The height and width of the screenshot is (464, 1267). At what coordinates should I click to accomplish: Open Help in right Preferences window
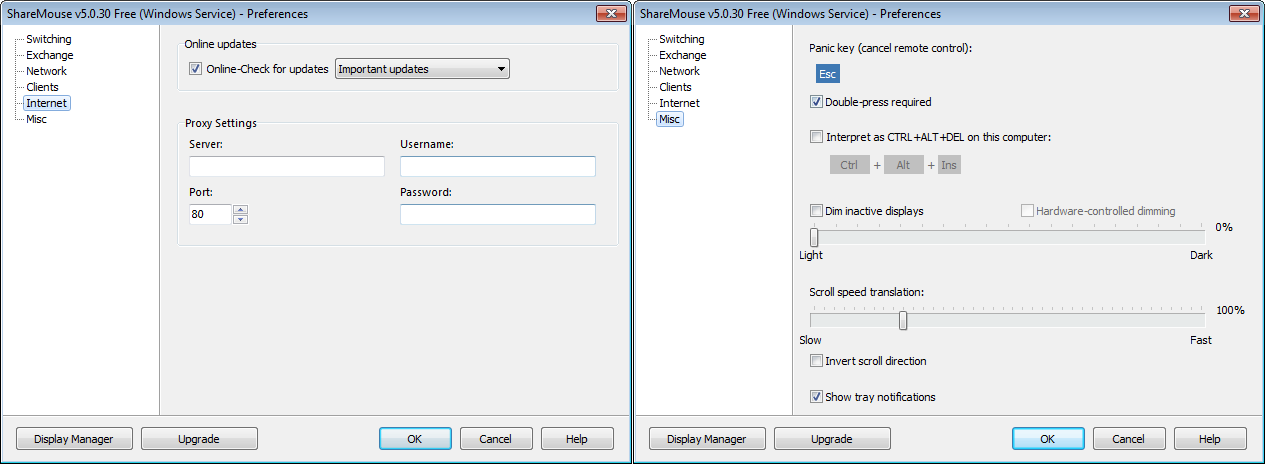pos(1210,439)
